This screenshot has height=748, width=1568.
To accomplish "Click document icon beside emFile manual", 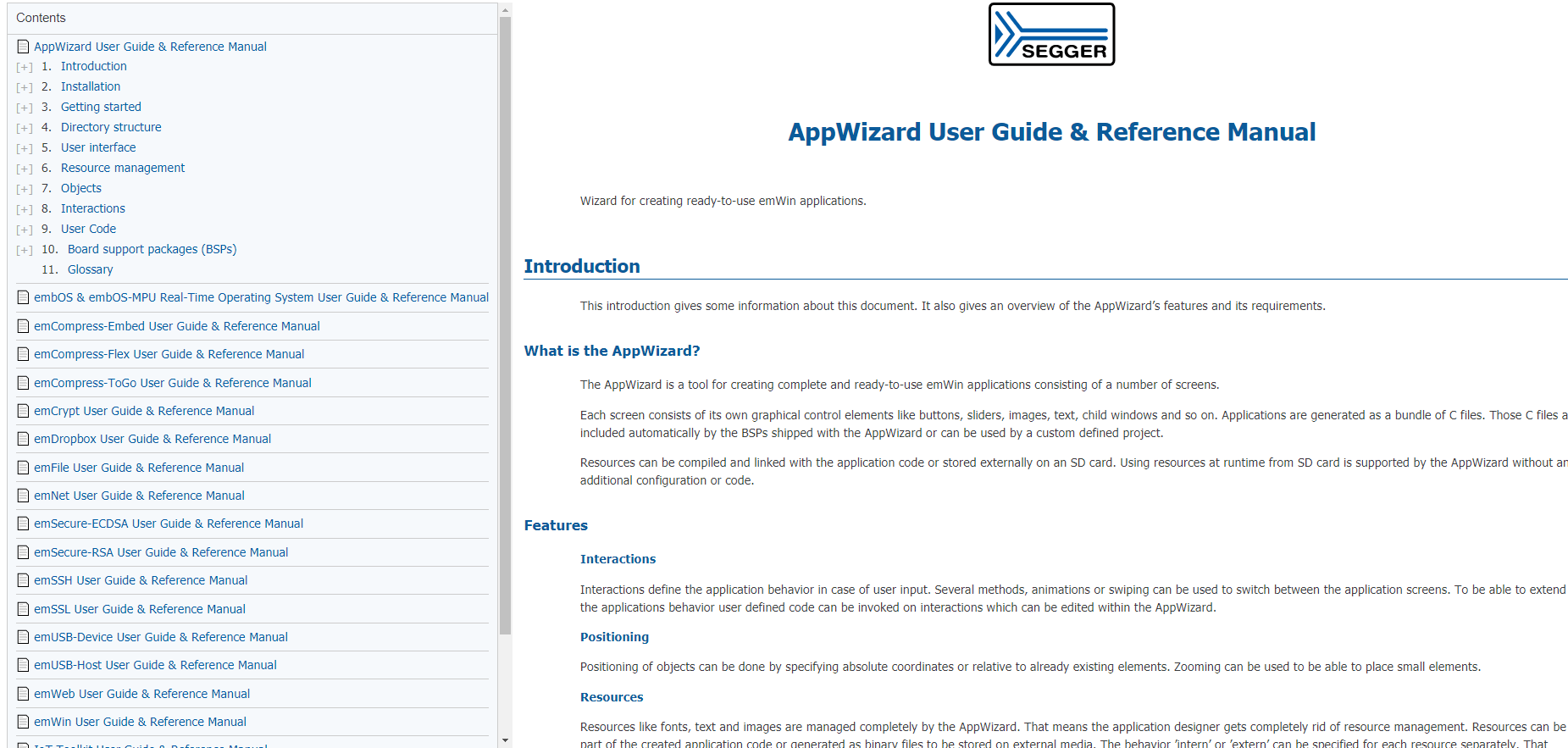I will click(x=24, y=468).
